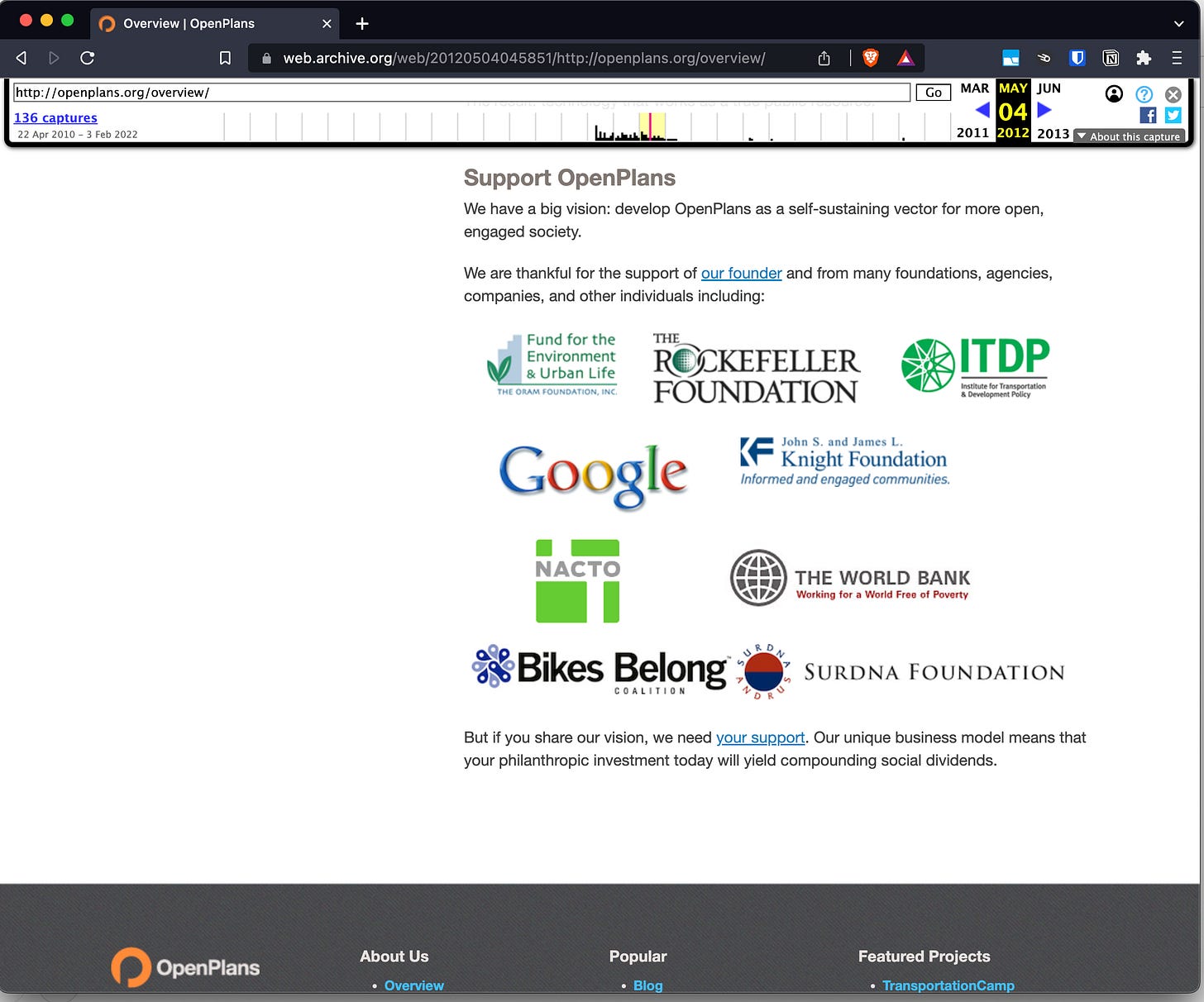Expand the tab search chevron

[x=1178, y=23]
